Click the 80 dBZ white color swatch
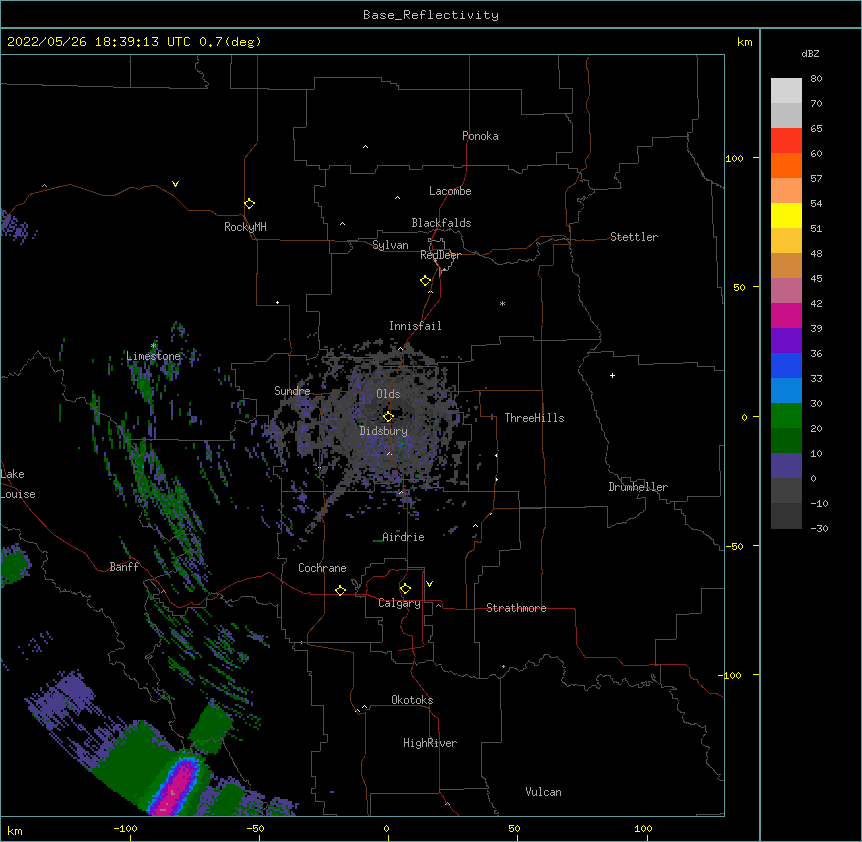 (786, 91)
